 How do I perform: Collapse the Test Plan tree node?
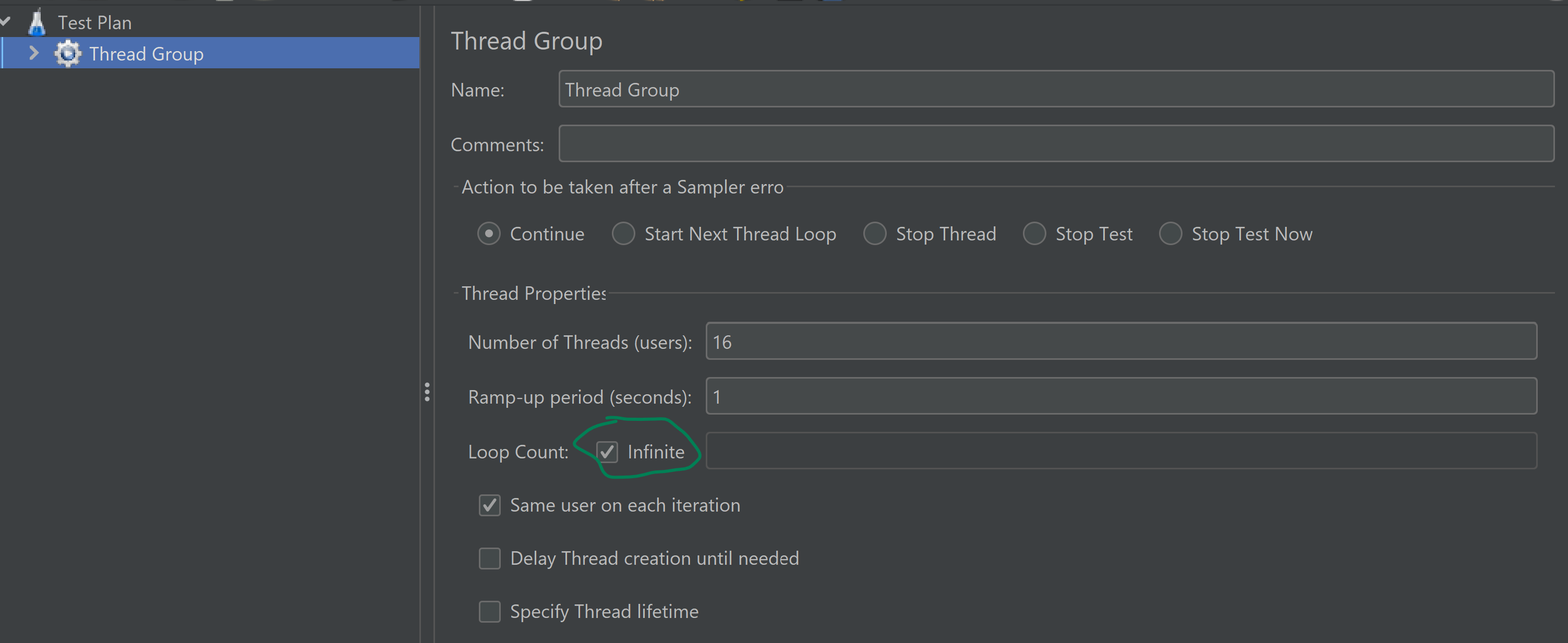pyautogui.click(x=6, y=22)
